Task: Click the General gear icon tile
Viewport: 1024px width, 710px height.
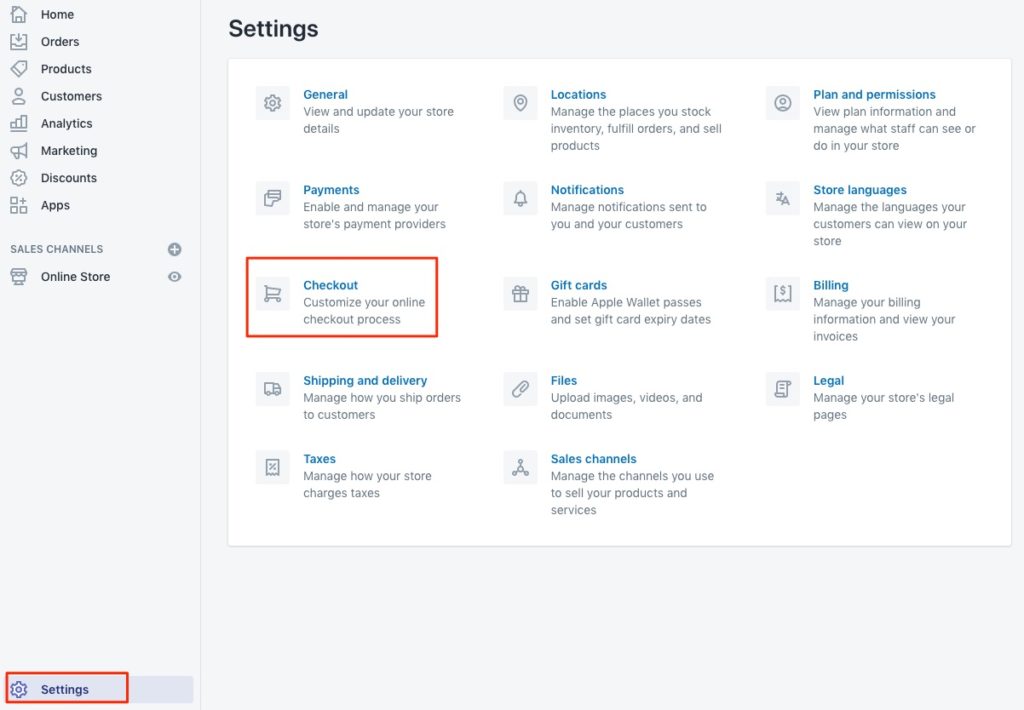Action: click(x=272, y=103)
